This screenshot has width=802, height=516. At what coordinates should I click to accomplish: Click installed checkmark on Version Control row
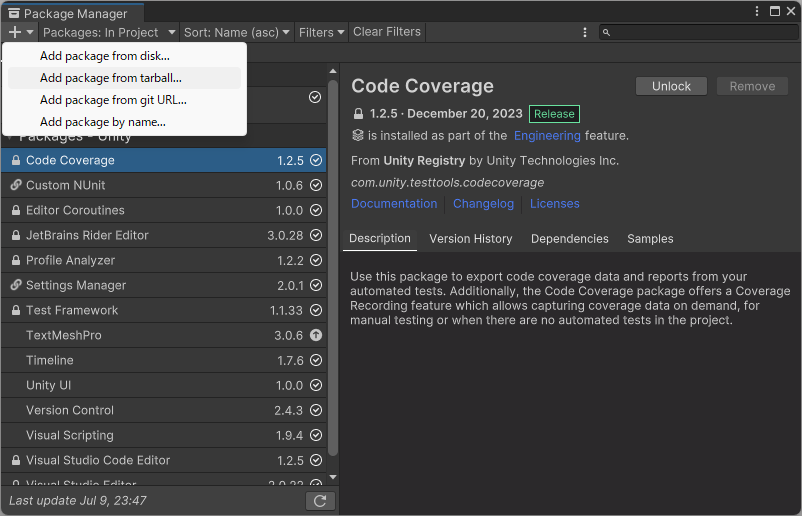(316, 410)
